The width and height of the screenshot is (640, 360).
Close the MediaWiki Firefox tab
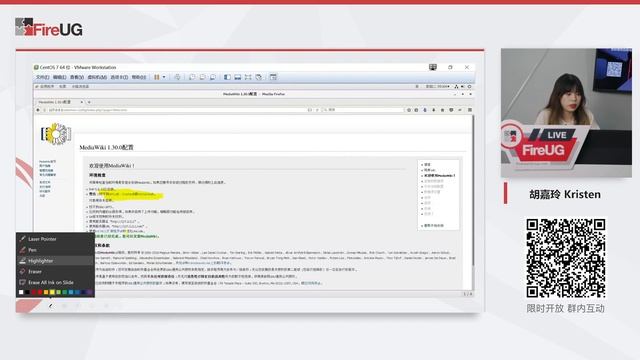pos(82,102)
